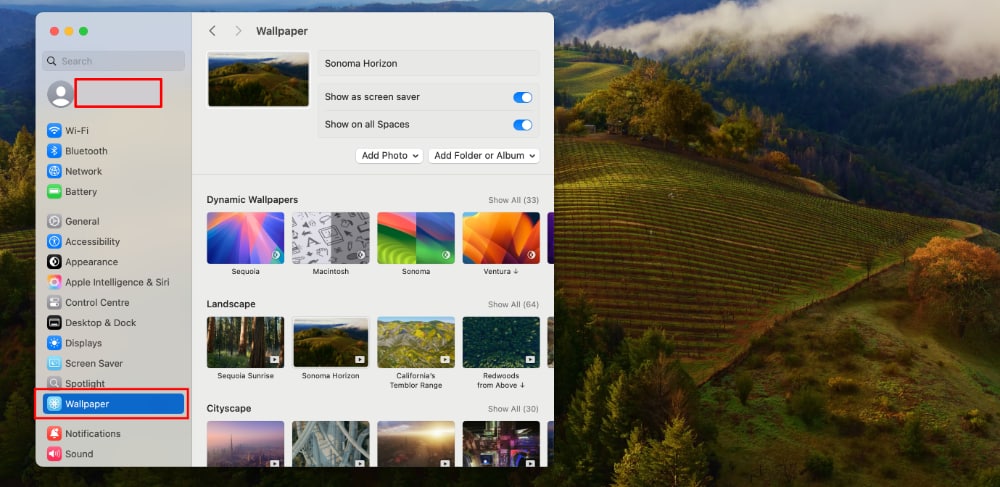1000x487 pixels.
Task: Click the green Battery icon
Action: (54, 192)
